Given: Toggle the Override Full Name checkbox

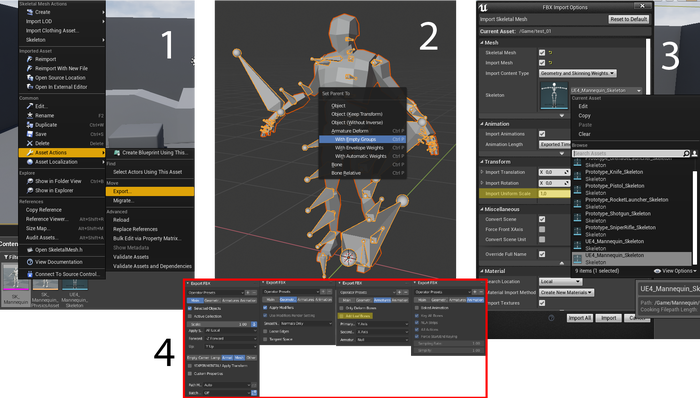Looking at the screenshot, I should (x=542, y=254).
